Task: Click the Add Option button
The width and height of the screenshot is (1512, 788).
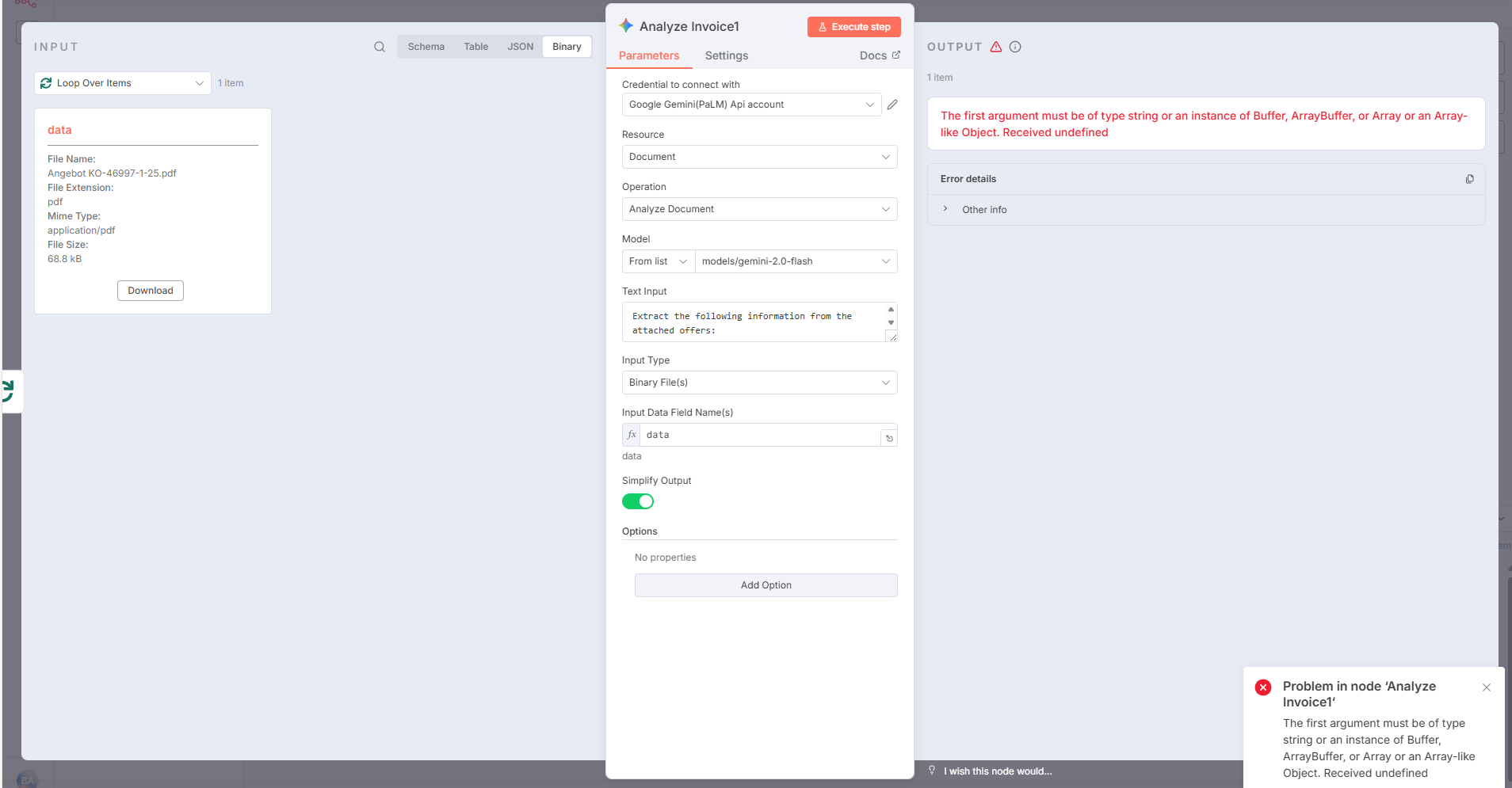Action: [766, 585]
